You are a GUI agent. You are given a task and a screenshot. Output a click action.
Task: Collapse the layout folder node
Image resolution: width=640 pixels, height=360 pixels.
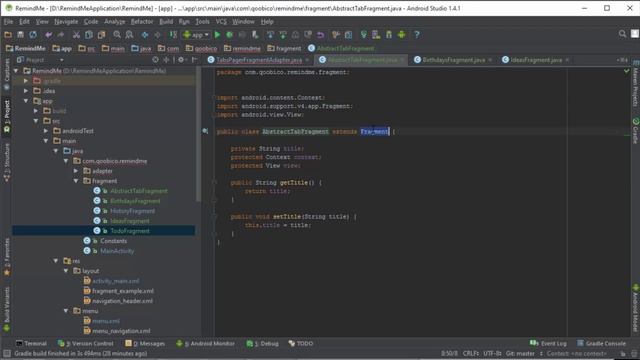point(66,271)
